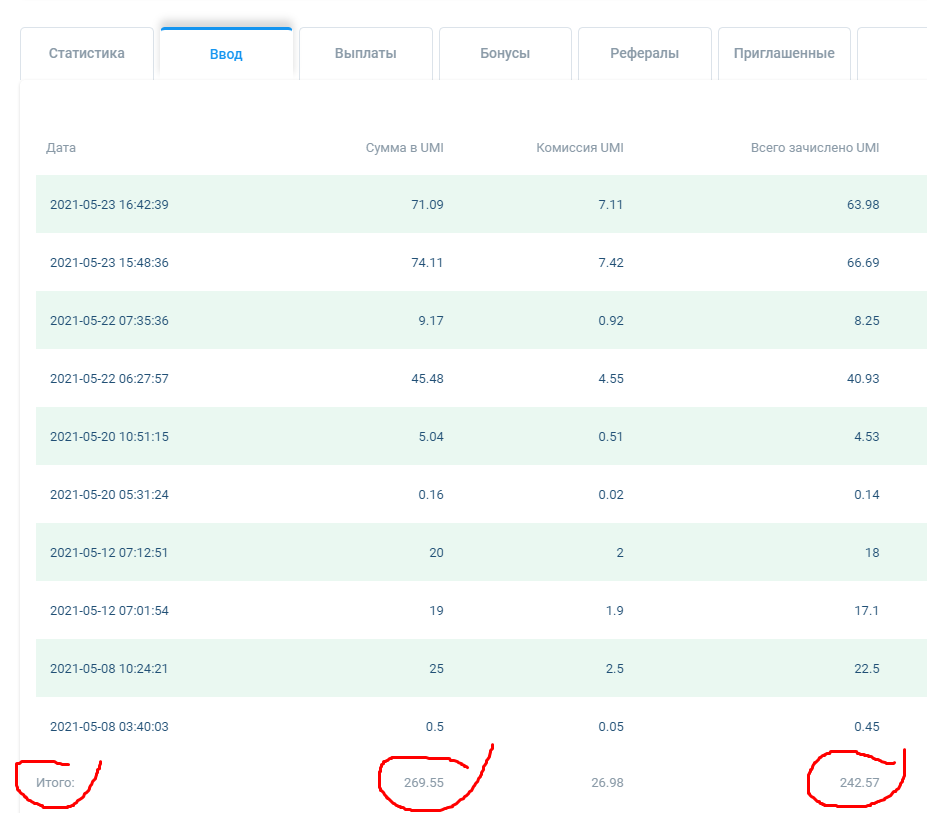Select the row dated 2021-05-23 16:42:39
Image resolution: width=927 pixels, height=813 pixels.
[481, 204]
